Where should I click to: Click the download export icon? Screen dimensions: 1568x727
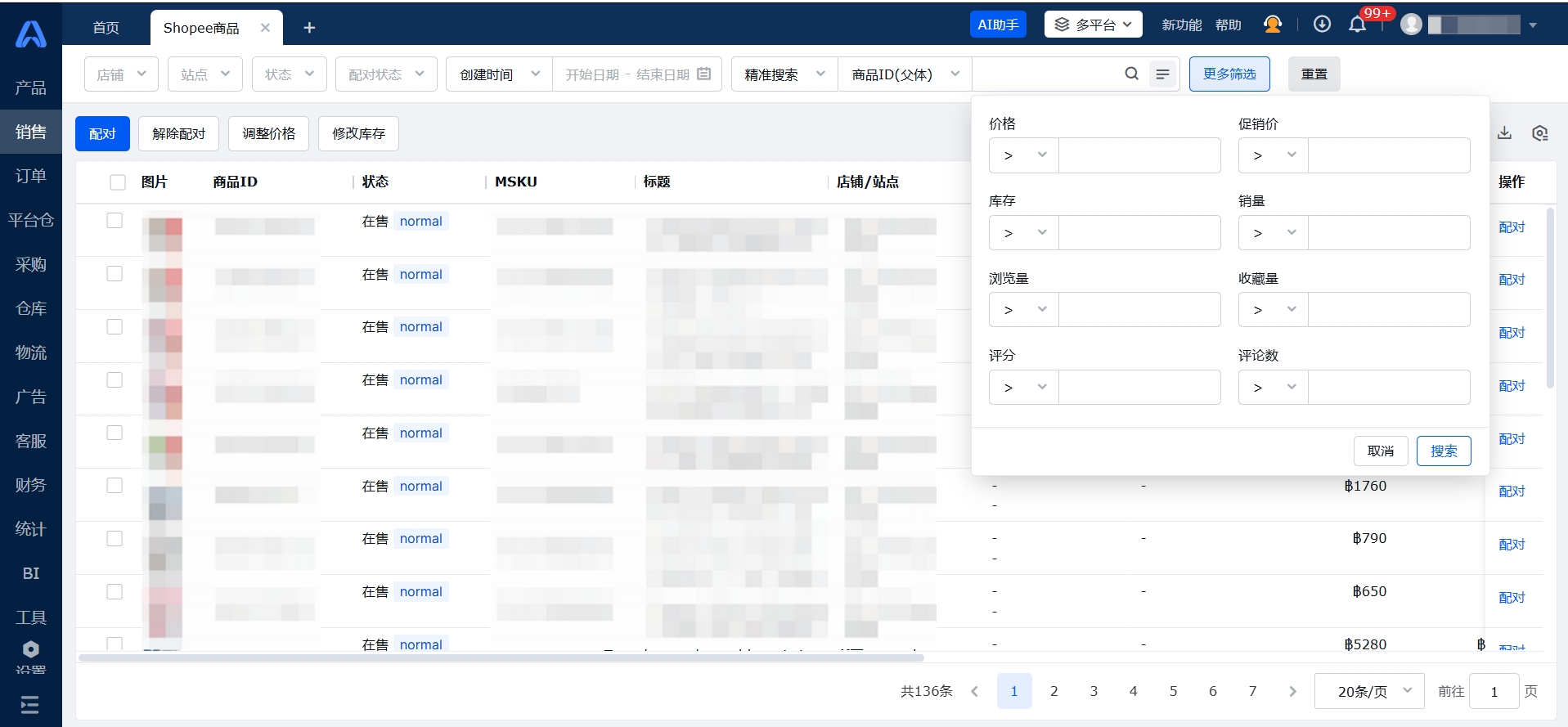pos(1504,133)
